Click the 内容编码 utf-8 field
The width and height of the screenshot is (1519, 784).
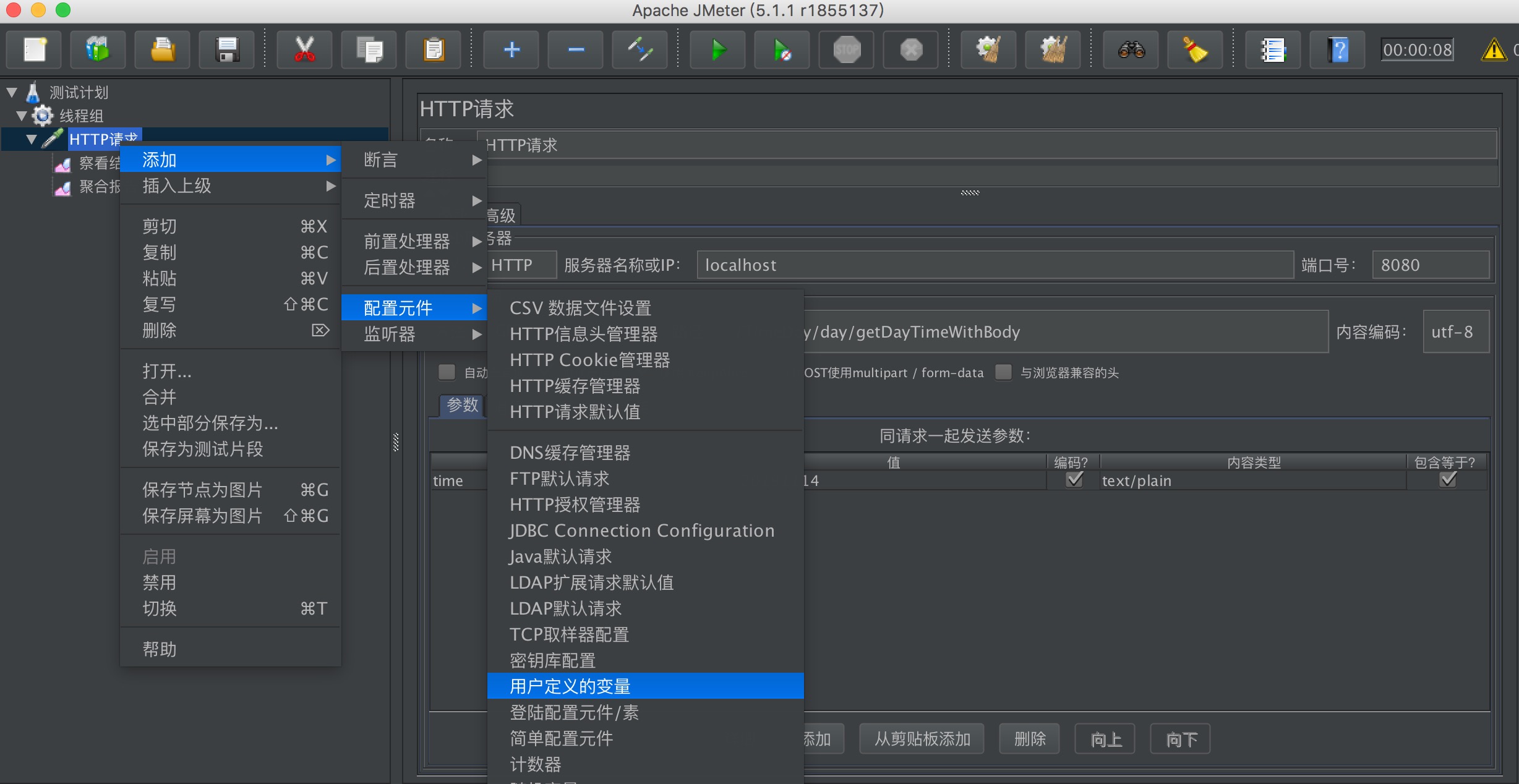coord(1456,332)
